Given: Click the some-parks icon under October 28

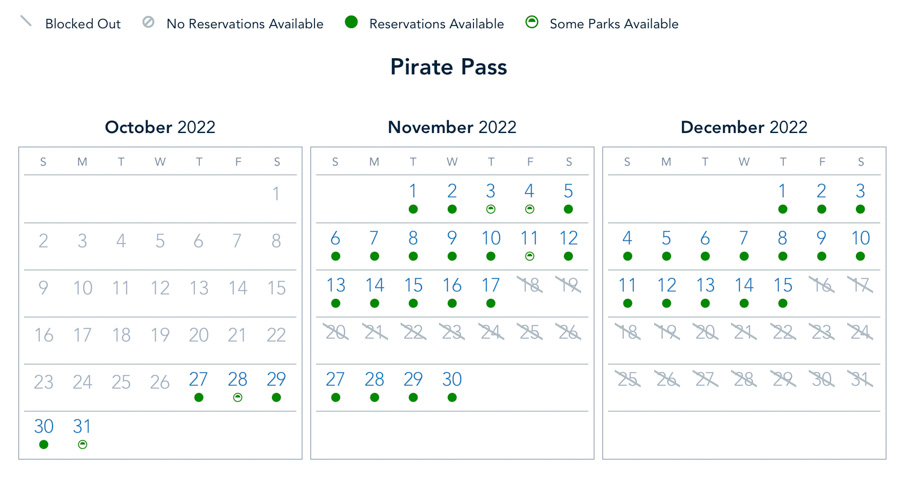Looking at the screenshot, I should pos(238,398).
